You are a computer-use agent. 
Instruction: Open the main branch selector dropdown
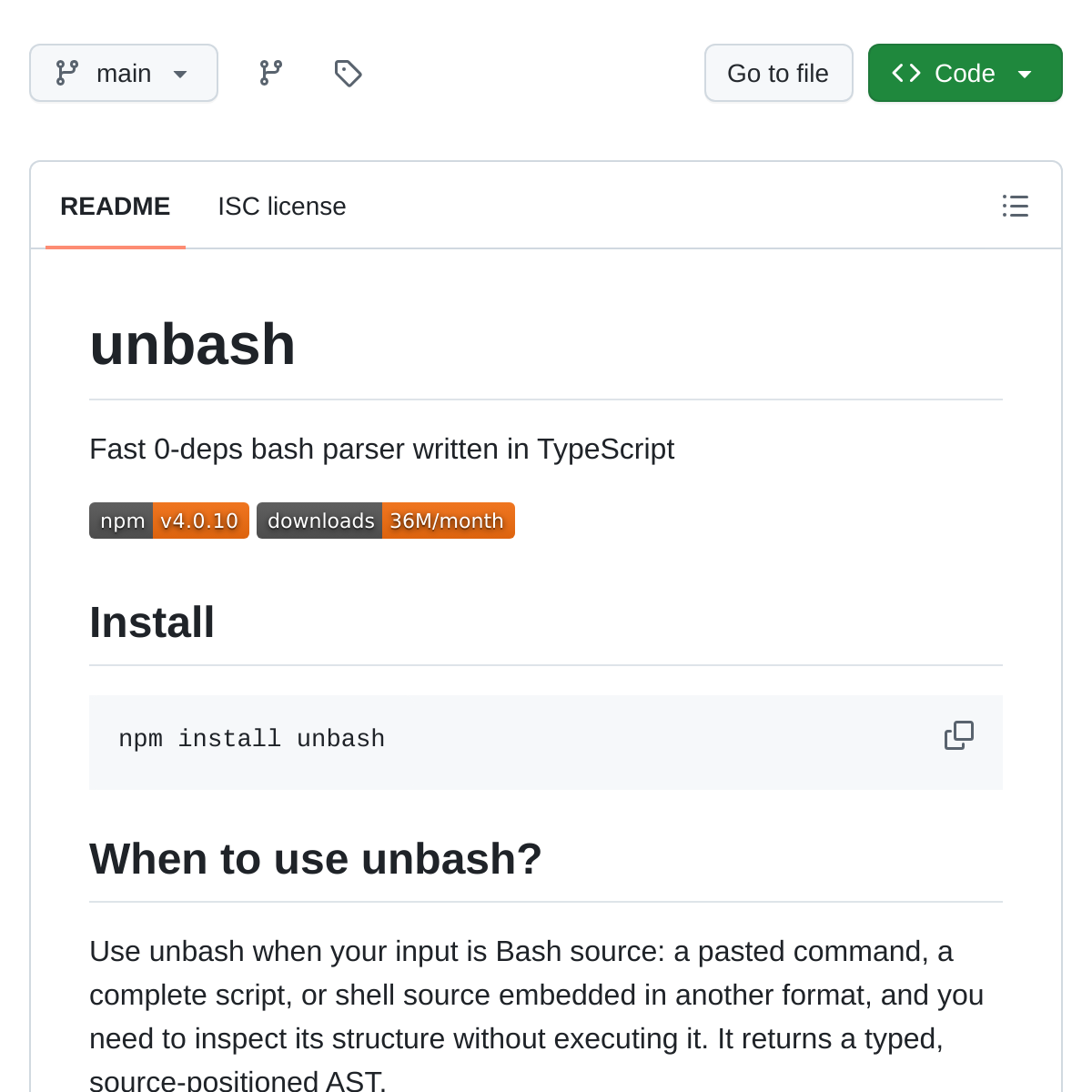(124, 73)
